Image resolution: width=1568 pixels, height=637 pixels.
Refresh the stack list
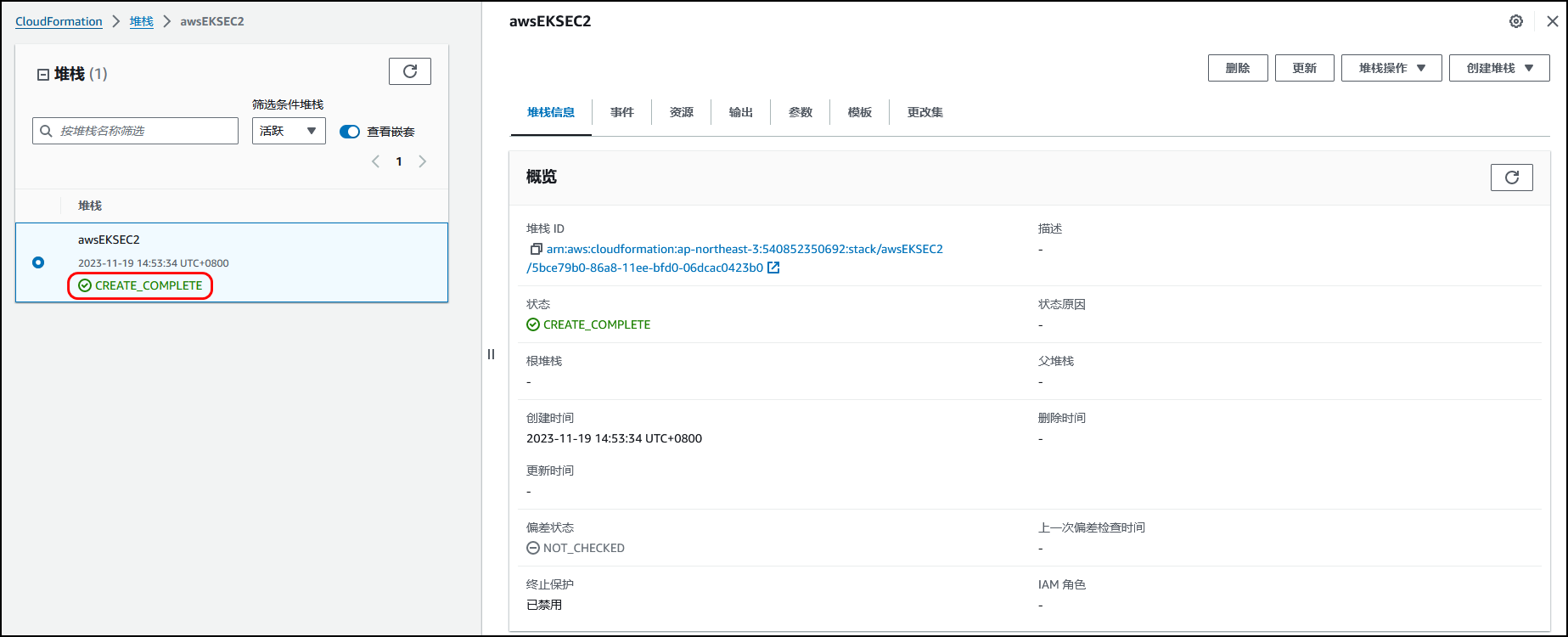click(x=410, y=71)
